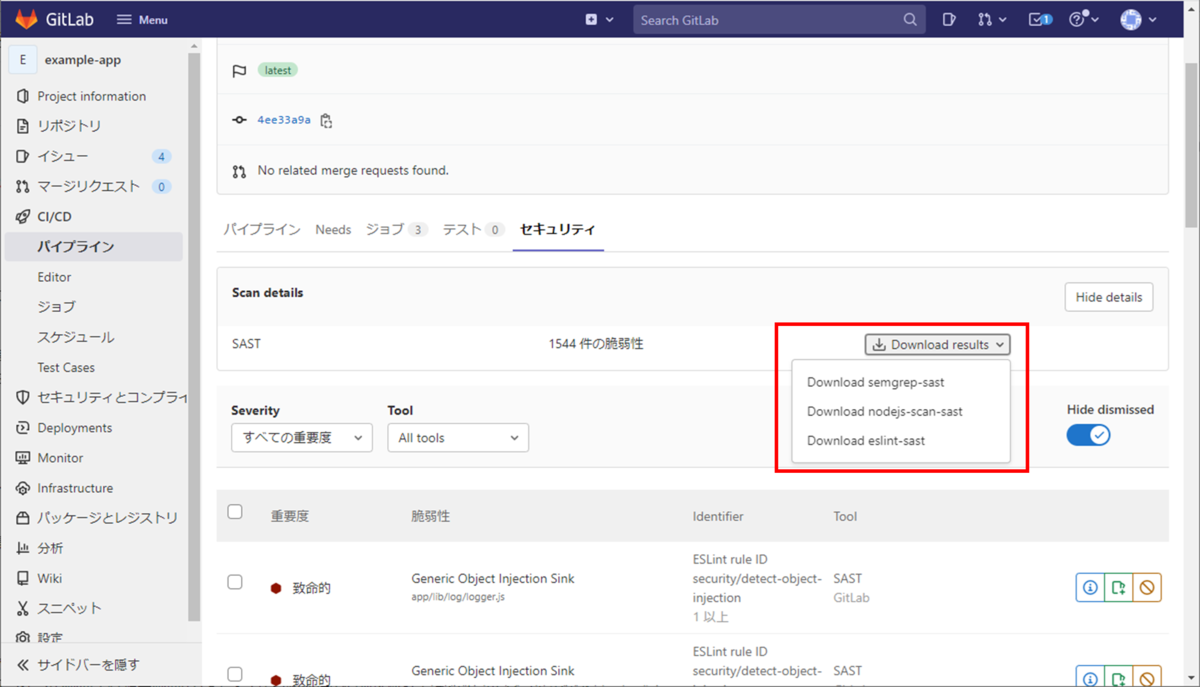This screenshot has height=687, width=1200.
Task: Choose Download eslint-sast
Action: [866, 440]
